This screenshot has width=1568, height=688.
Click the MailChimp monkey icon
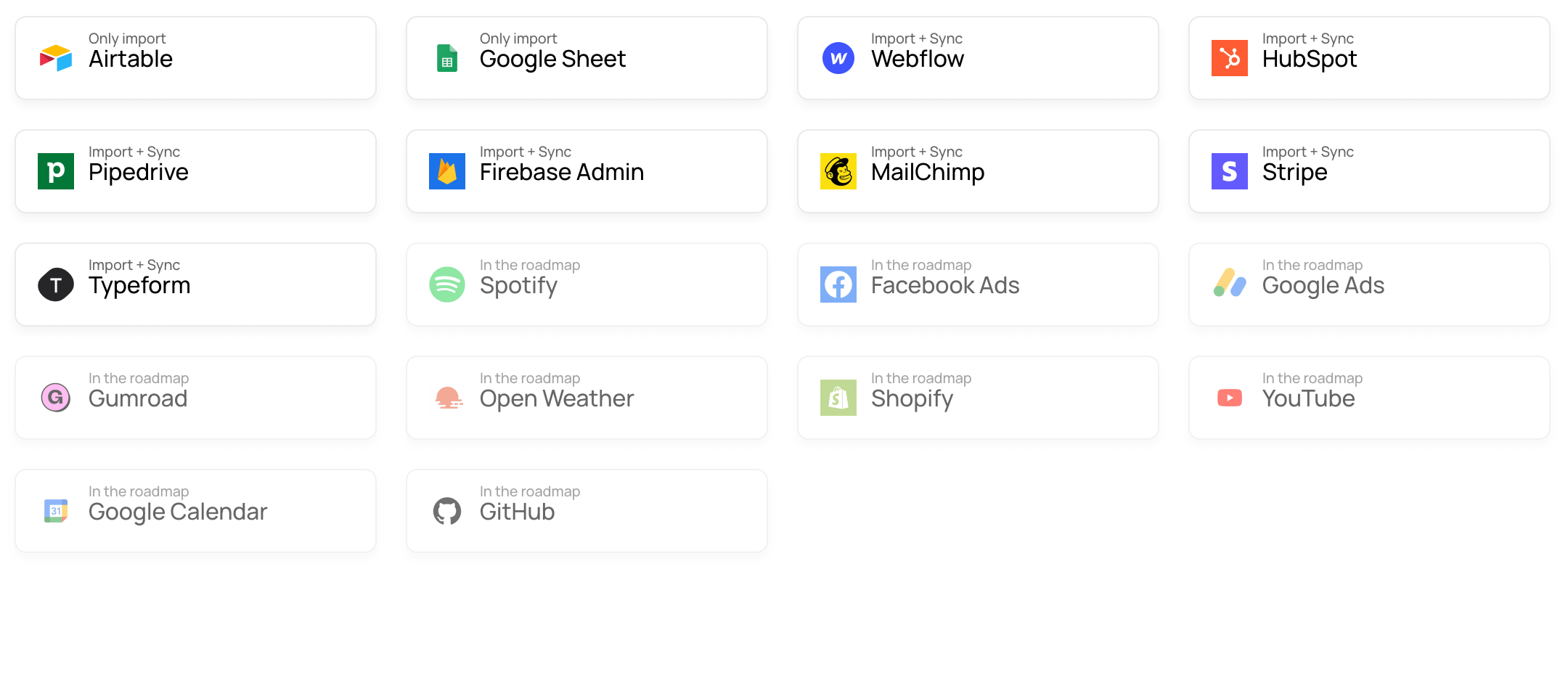coord(838,171)
